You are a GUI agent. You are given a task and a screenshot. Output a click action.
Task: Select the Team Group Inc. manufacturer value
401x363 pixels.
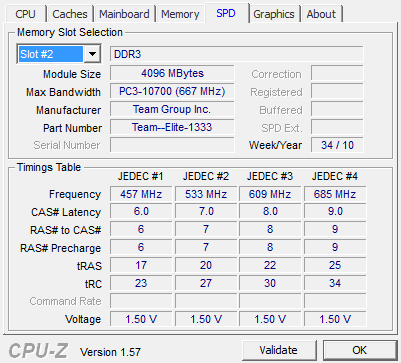tap(172, 109)
